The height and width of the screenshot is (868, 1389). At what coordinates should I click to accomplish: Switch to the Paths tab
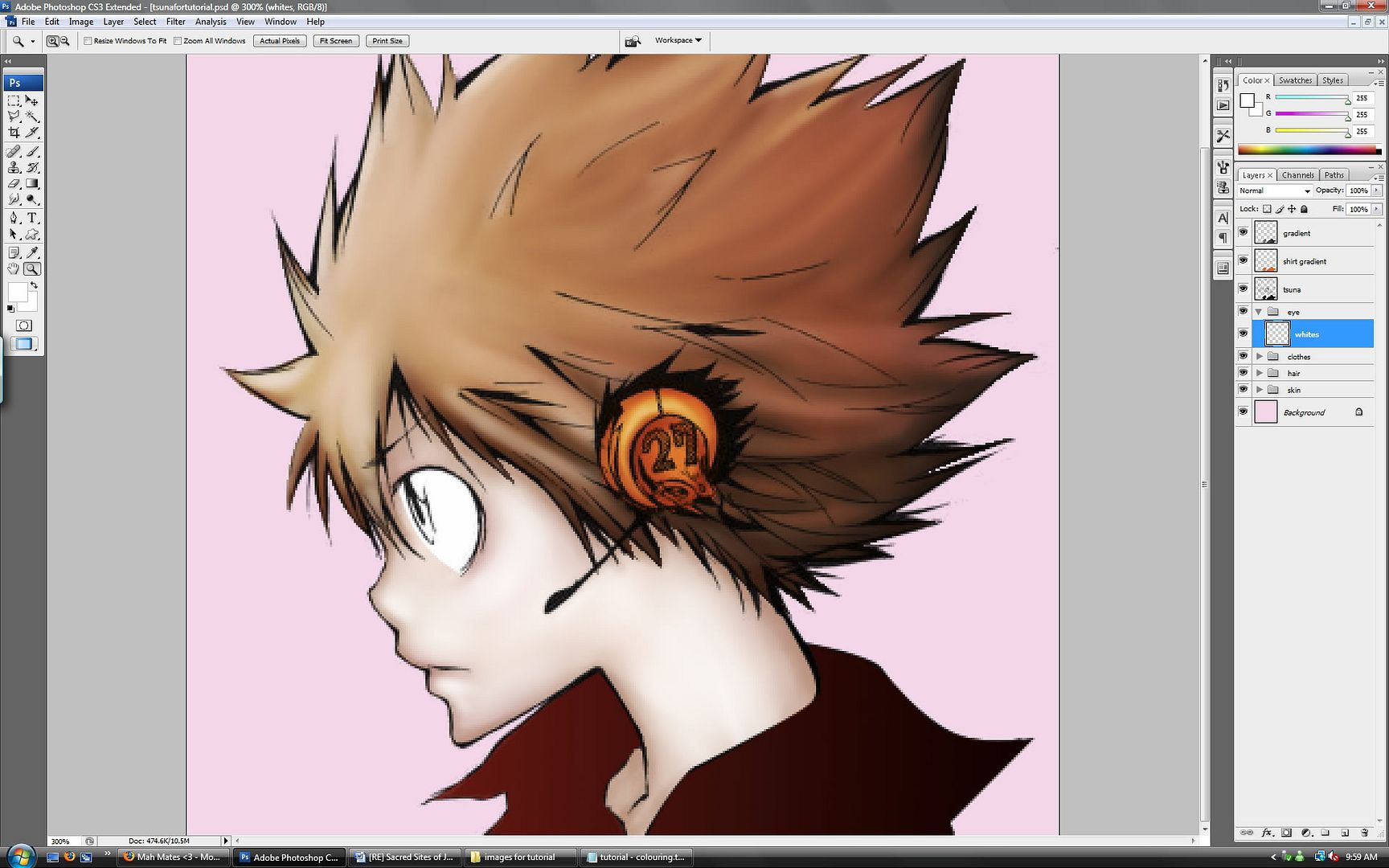[1334, 175]
